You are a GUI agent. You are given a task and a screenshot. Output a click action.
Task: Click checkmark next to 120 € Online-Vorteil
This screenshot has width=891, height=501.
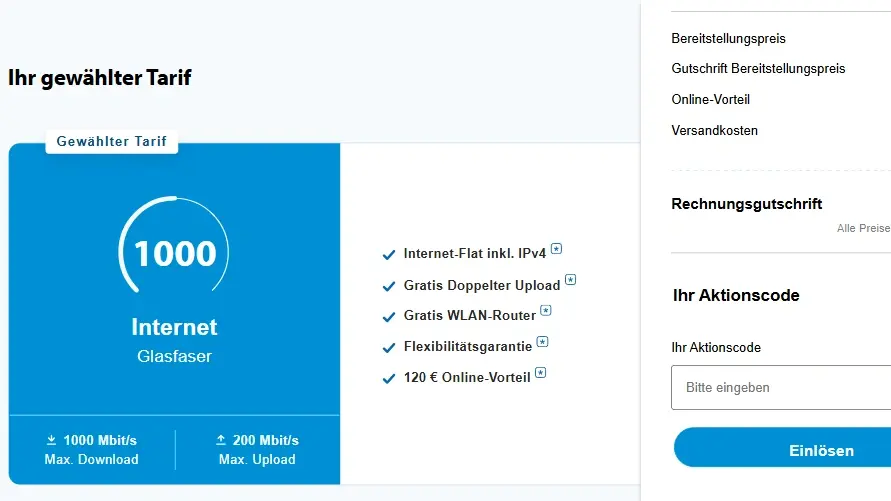(389, 378)
